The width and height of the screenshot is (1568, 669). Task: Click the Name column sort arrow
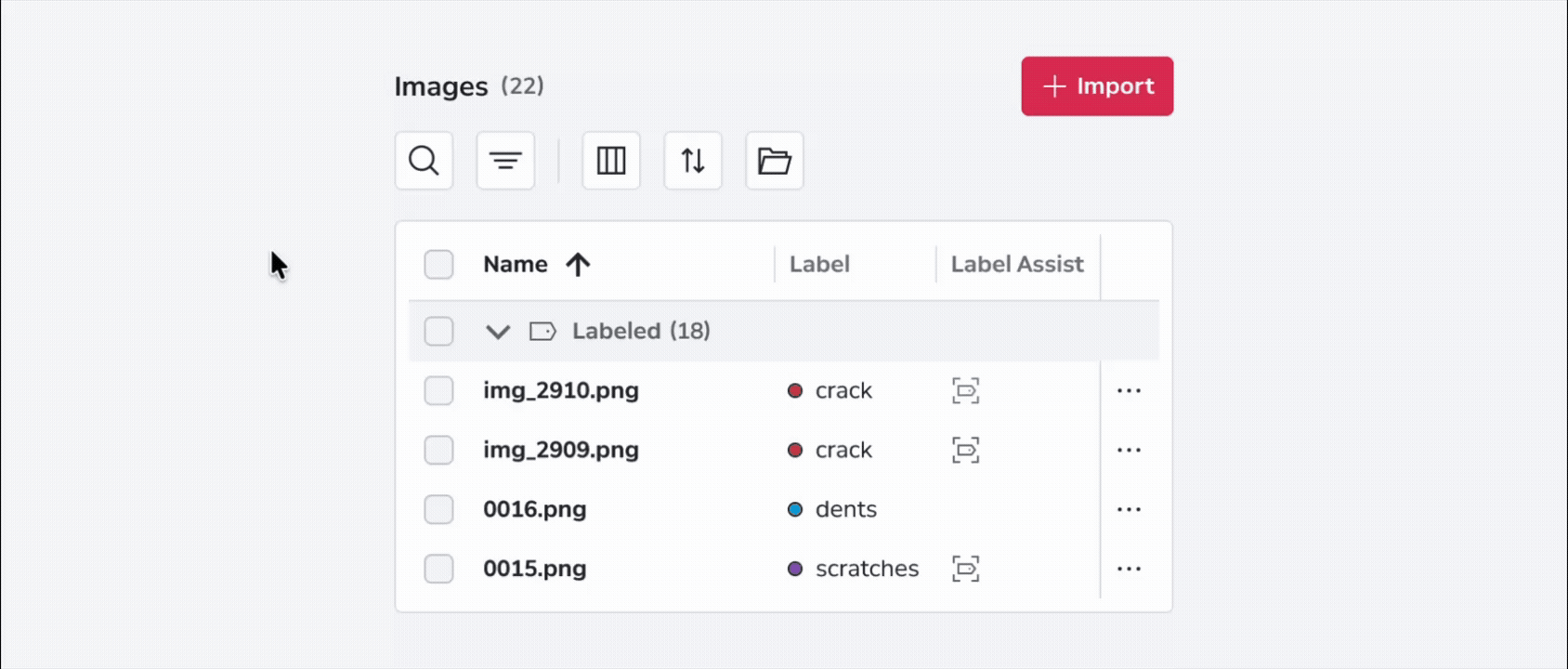tap(578, 265)
